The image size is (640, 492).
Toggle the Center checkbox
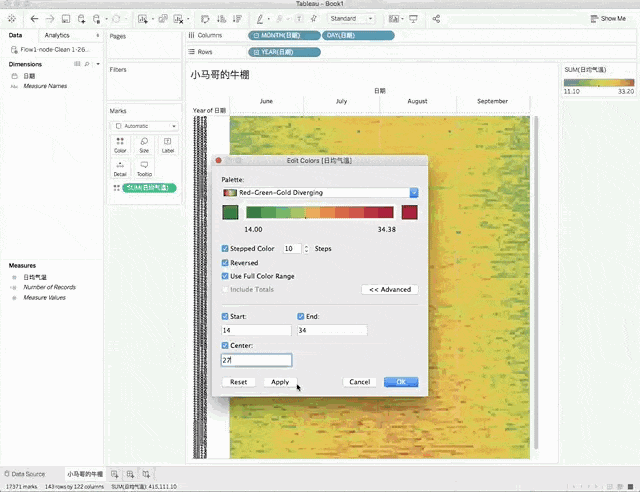225,345
